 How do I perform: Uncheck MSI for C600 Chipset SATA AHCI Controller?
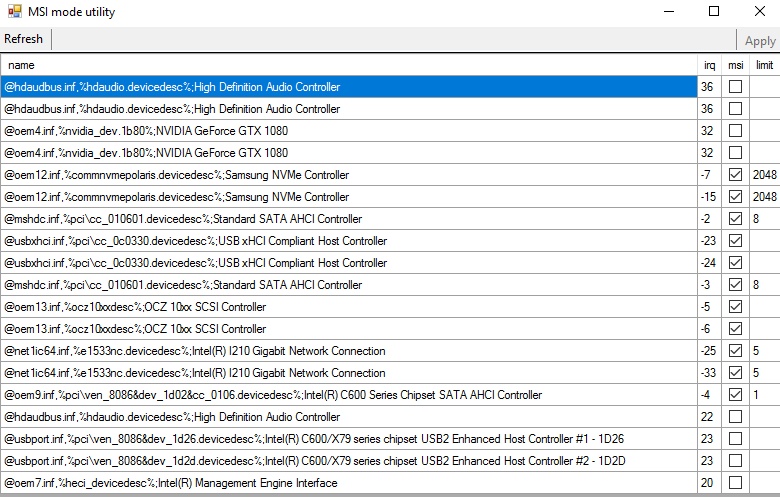735,395
